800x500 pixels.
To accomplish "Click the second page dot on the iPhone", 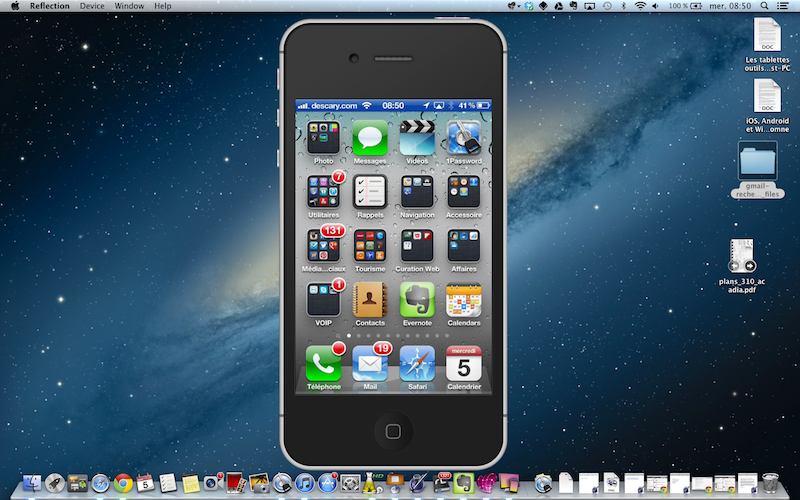I will click(x=359, y=336).
